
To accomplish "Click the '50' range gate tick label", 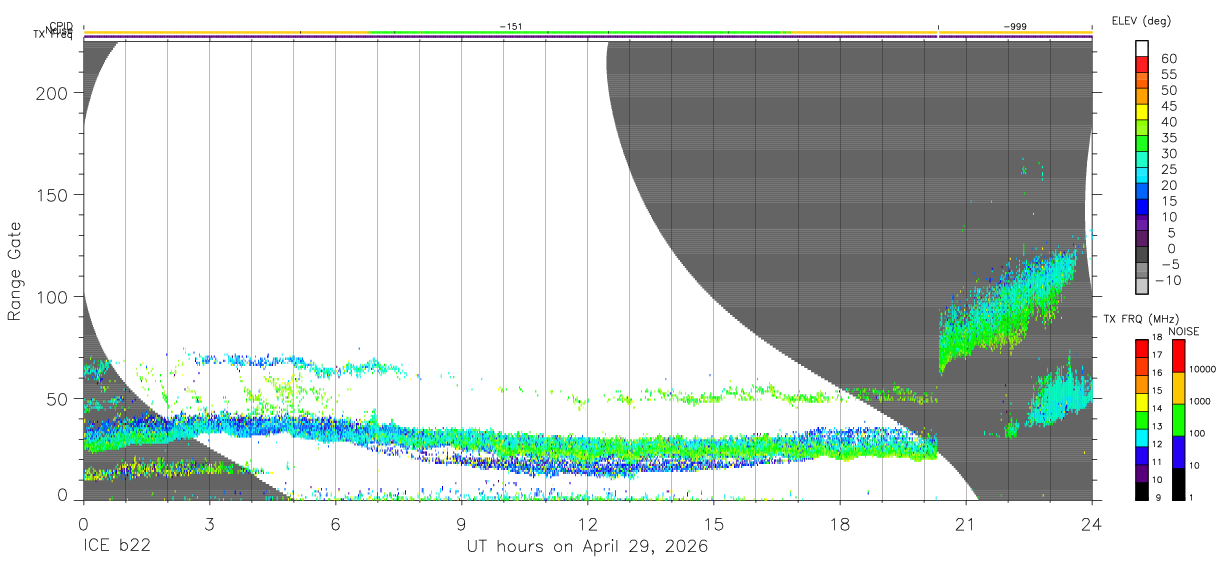I will tap(58, 399).
